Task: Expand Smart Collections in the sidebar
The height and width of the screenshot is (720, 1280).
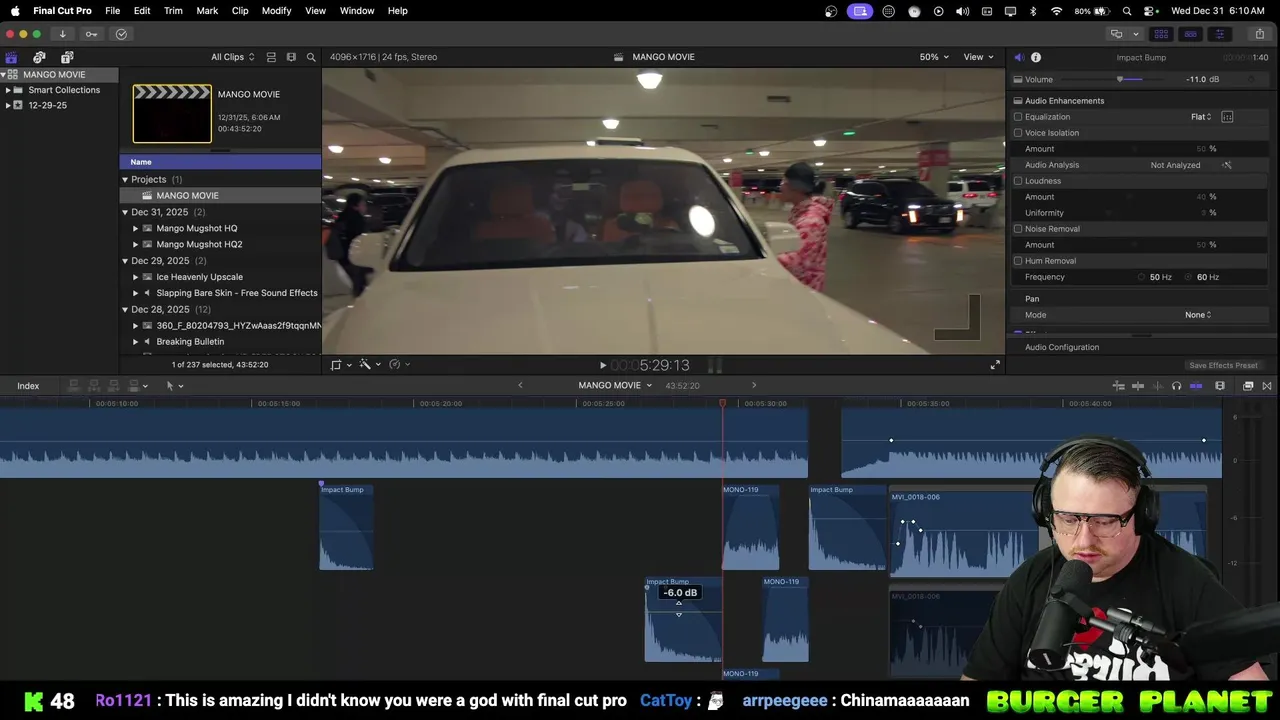Action: point(8,90)
